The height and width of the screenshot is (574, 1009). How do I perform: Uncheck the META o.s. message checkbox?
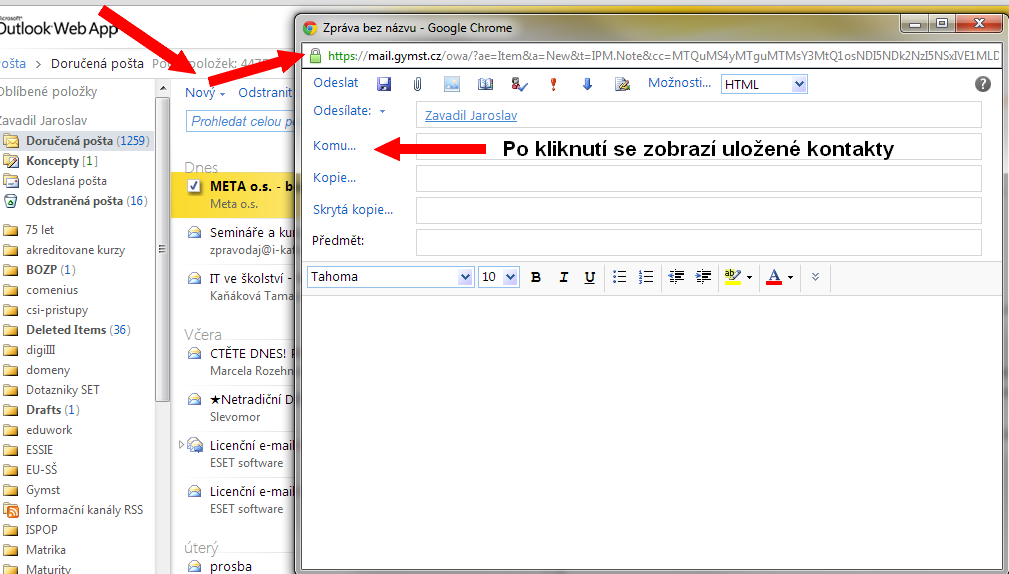194,187
